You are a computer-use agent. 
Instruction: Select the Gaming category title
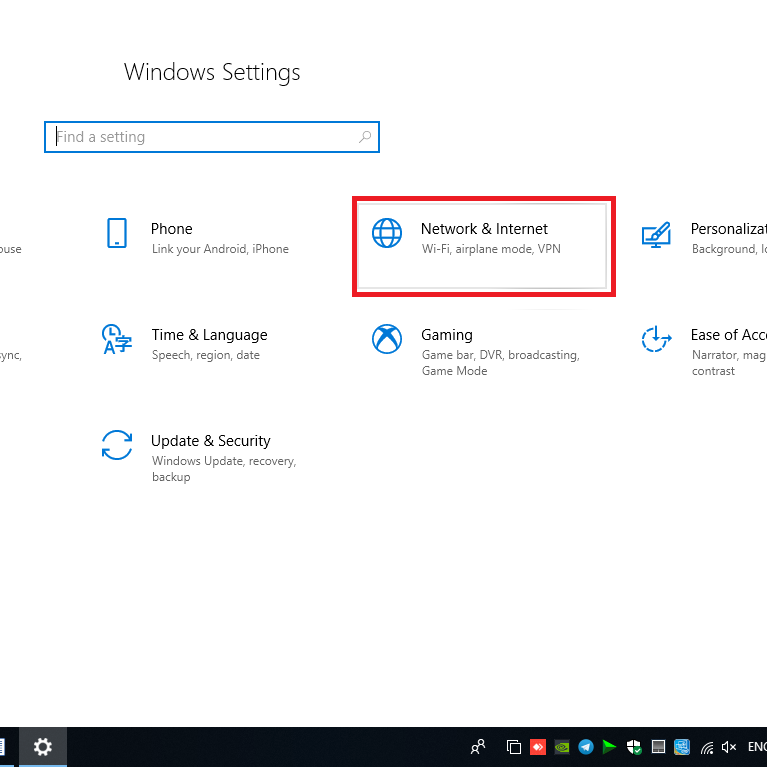click(446, 335)
